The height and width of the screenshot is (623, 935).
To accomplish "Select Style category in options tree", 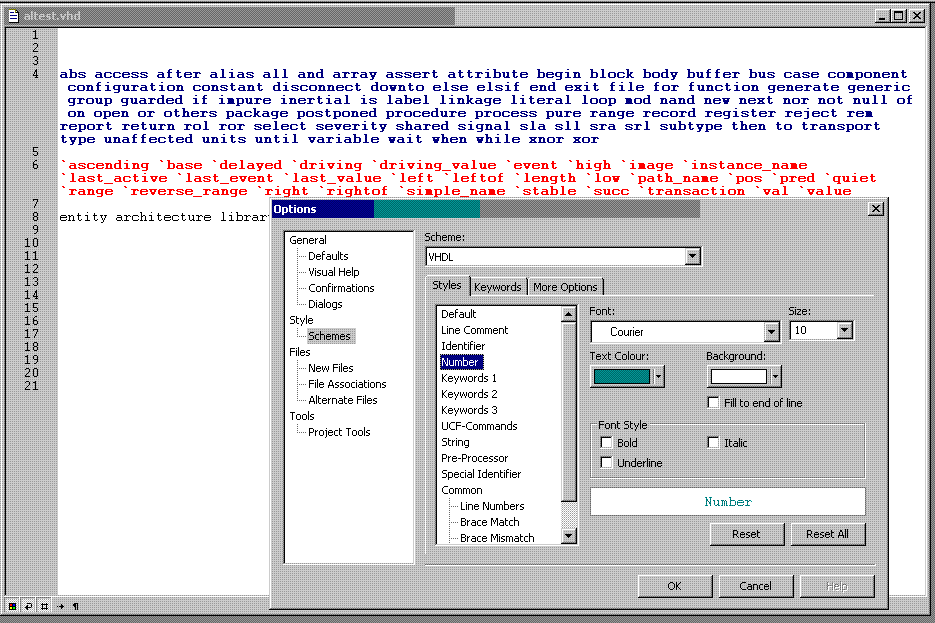I will pyautogui.click(x=301, y=320).
